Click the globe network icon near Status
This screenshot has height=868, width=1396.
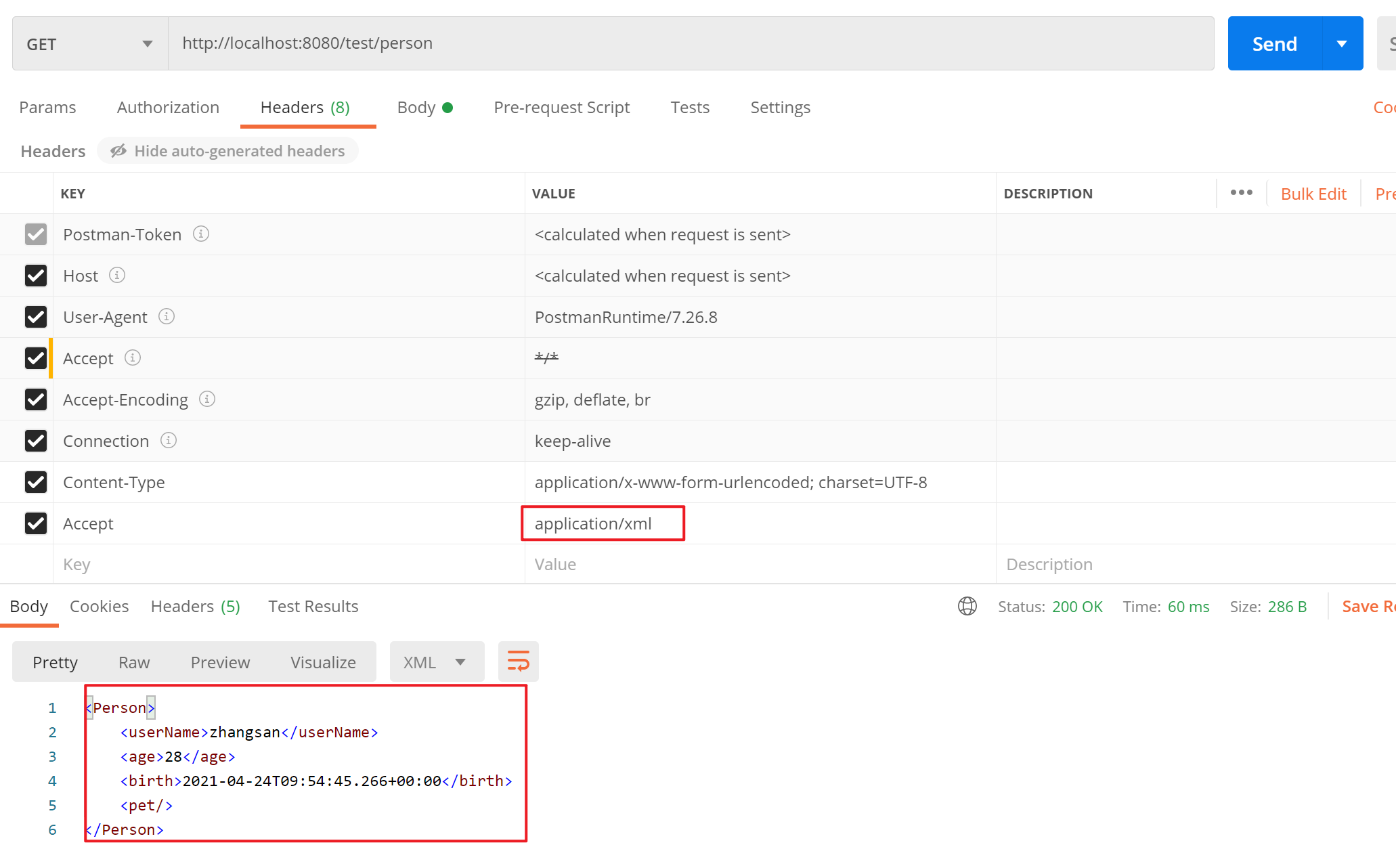(967, 606)
